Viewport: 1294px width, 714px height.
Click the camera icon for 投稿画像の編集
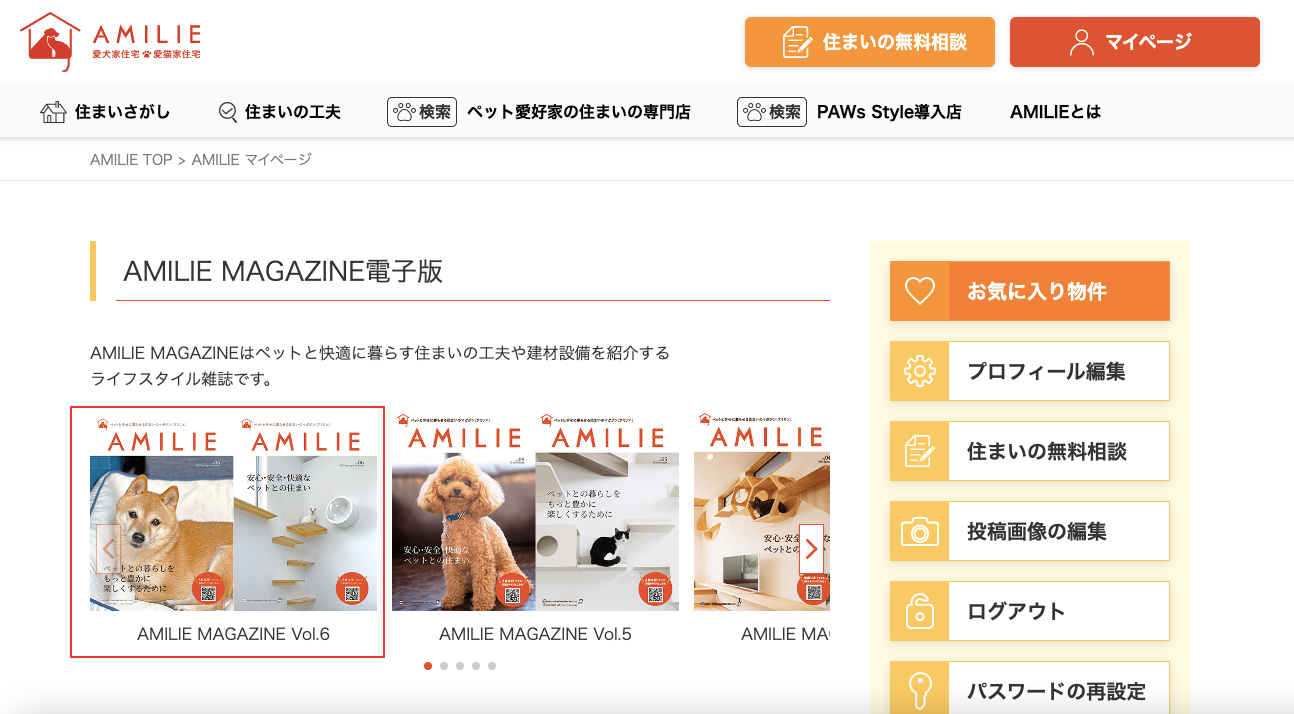(919, 531)
